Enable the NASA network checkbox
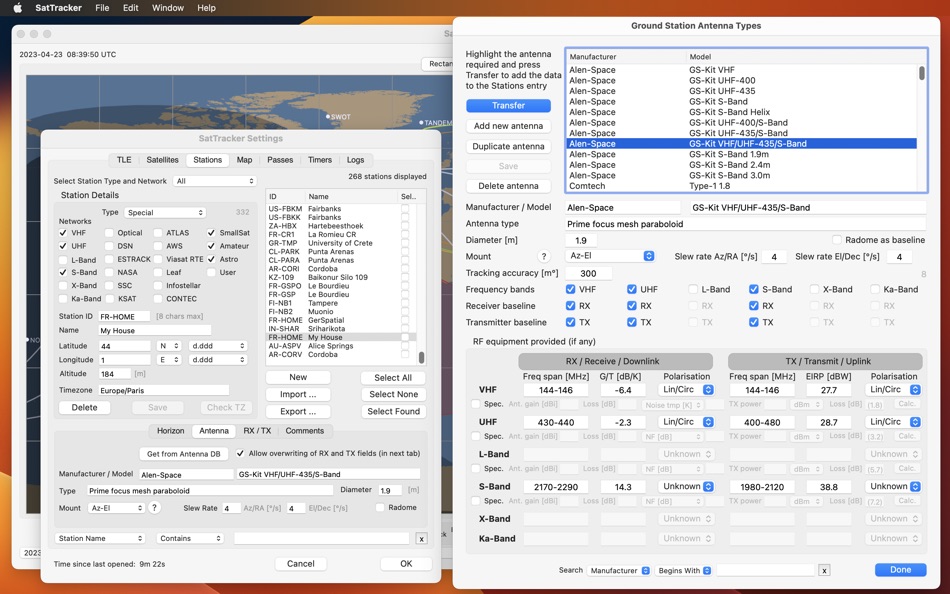Image resolution: width=950 pixels, height=594 pixels. pyautogui.click(x=109, y=273)
